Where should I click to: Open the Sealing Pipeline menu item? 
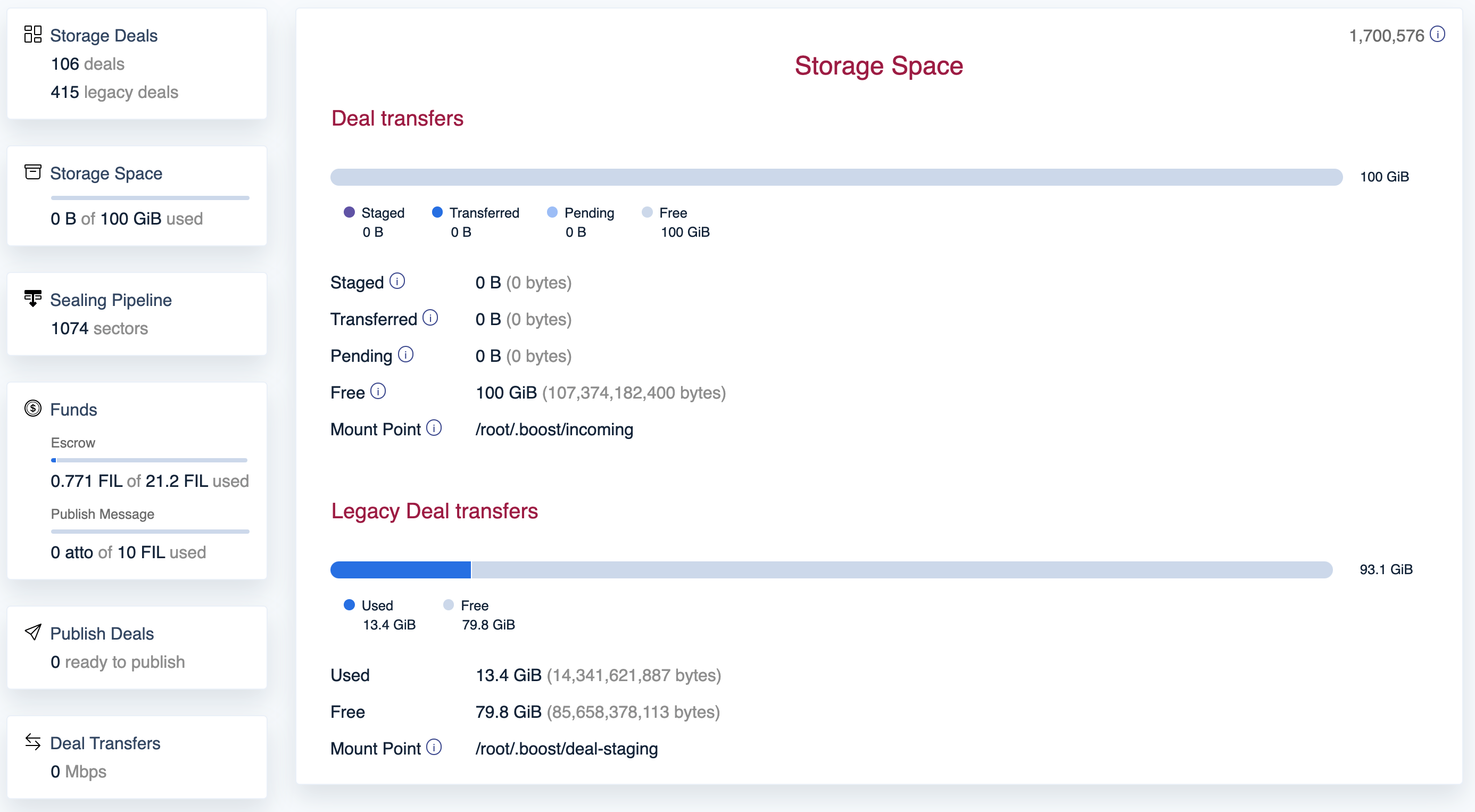point(111,300)
